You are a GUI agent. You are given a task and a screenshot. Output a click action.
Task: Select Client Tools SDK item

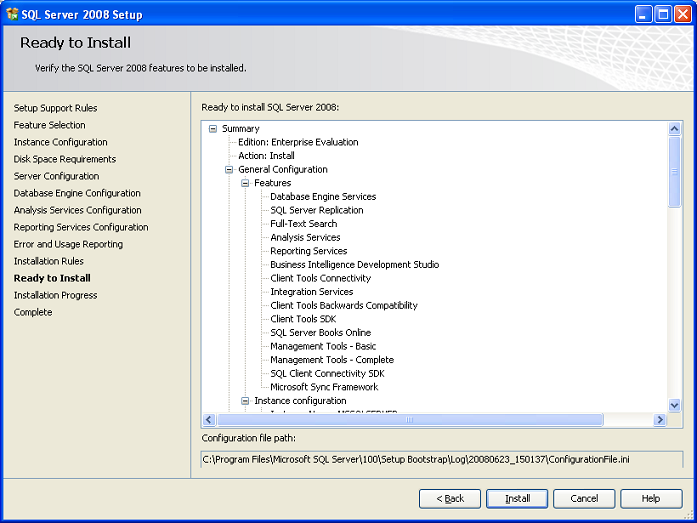(x=303, y=319)
